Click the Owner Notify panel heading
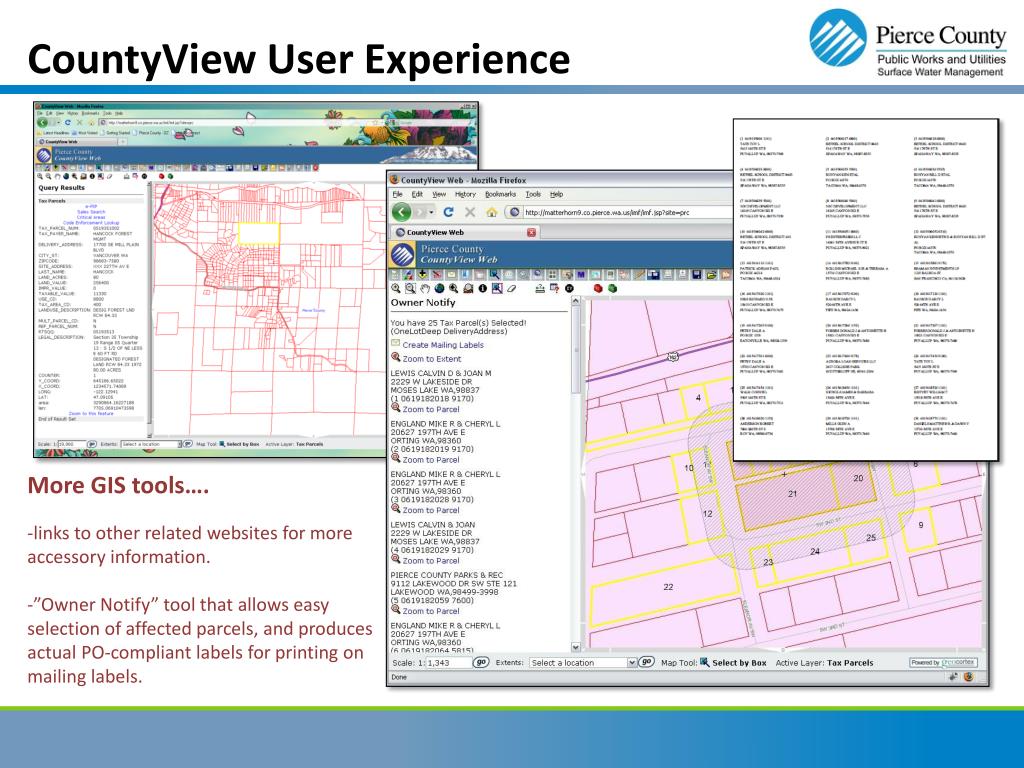1024x768 pixels. (423, 302)
